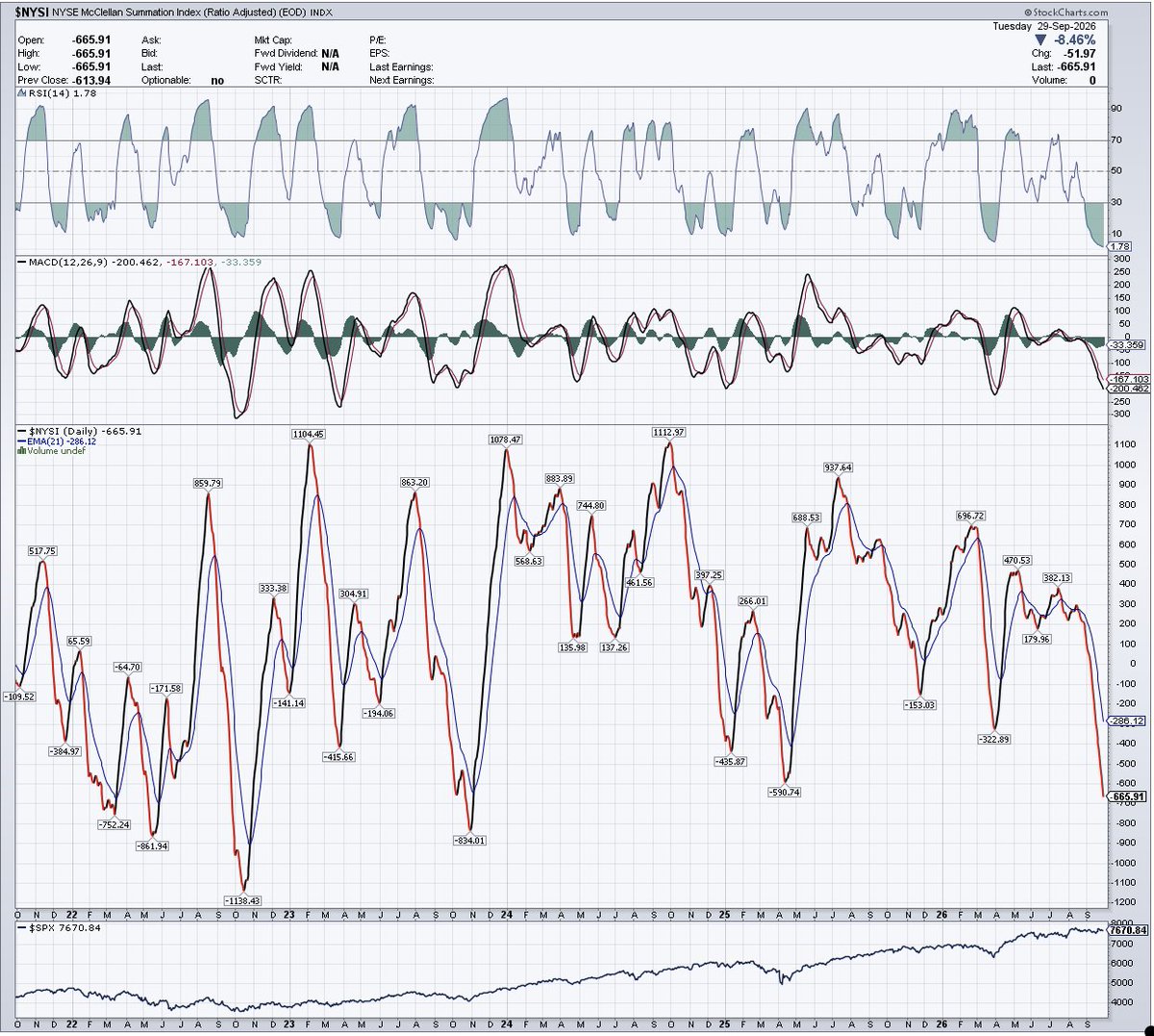Click the 883.89 peak label
This screenshot has height=1036, width=1154.
[x=559, y=478]
